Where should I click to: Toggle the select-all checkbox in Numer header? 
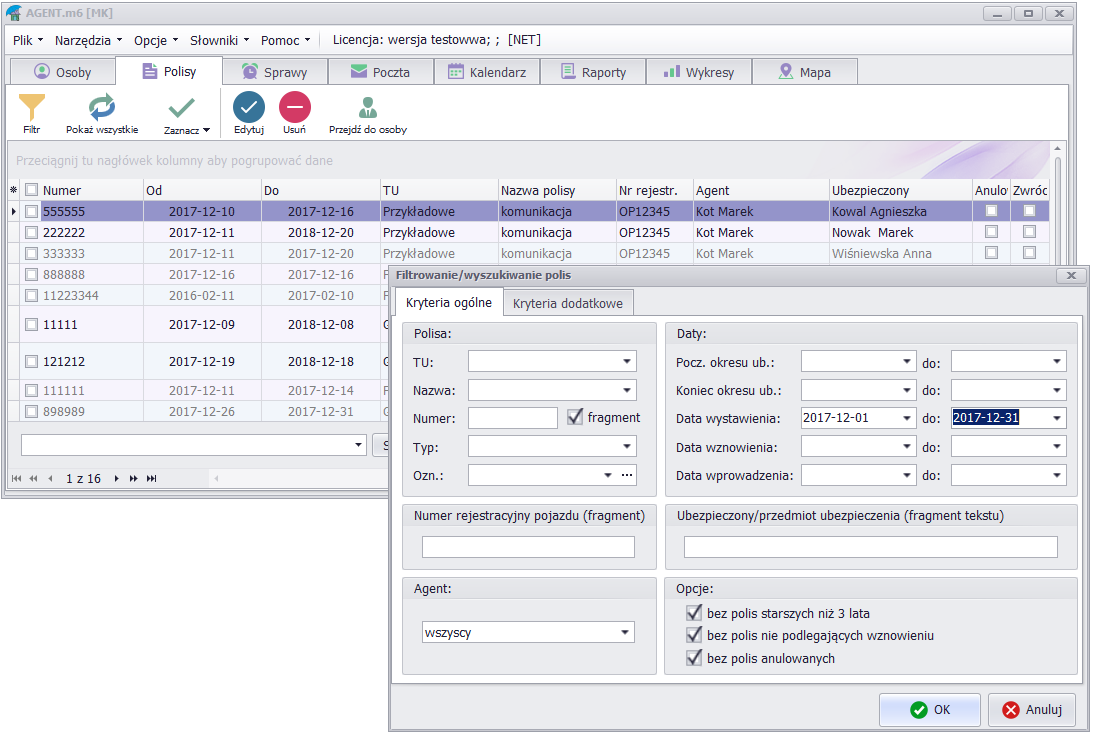click(31, 189)
